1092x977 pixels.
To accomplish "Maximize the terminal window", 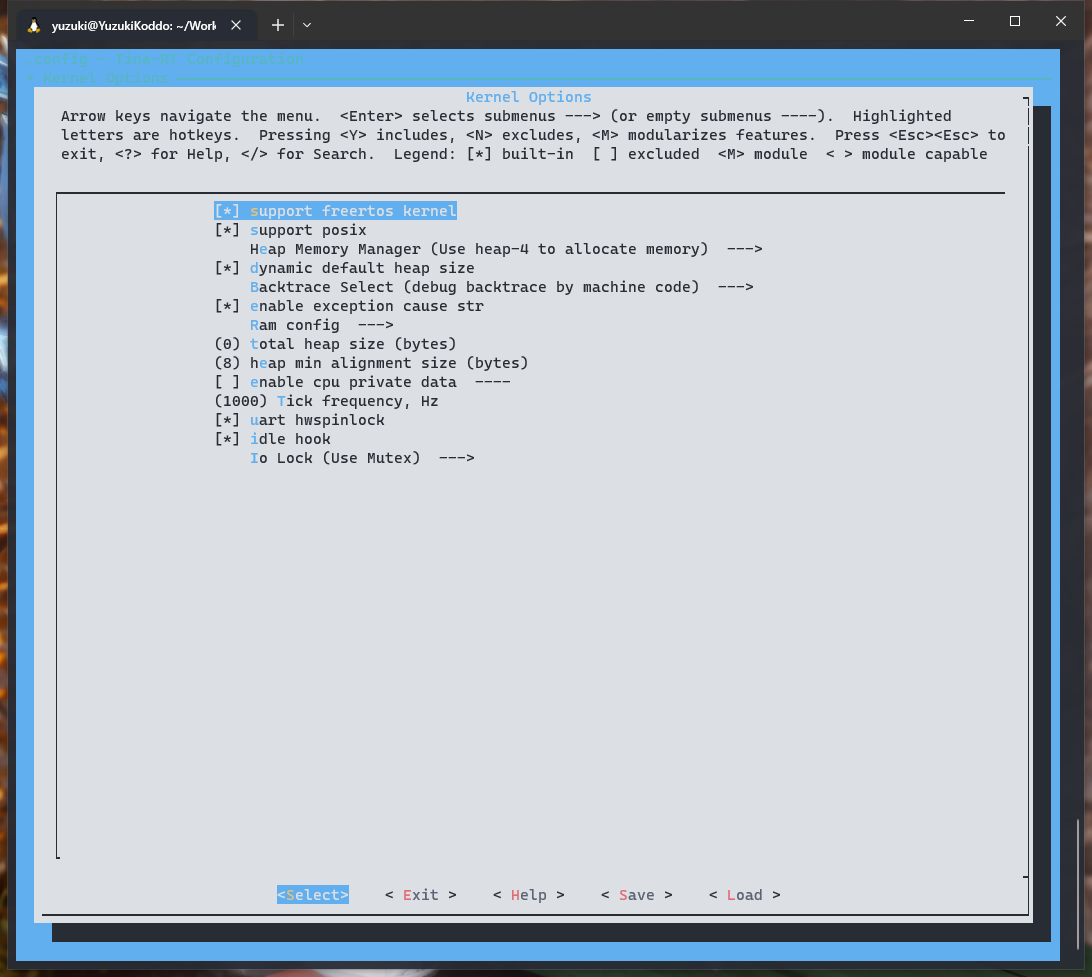I will coord(1014,21).
